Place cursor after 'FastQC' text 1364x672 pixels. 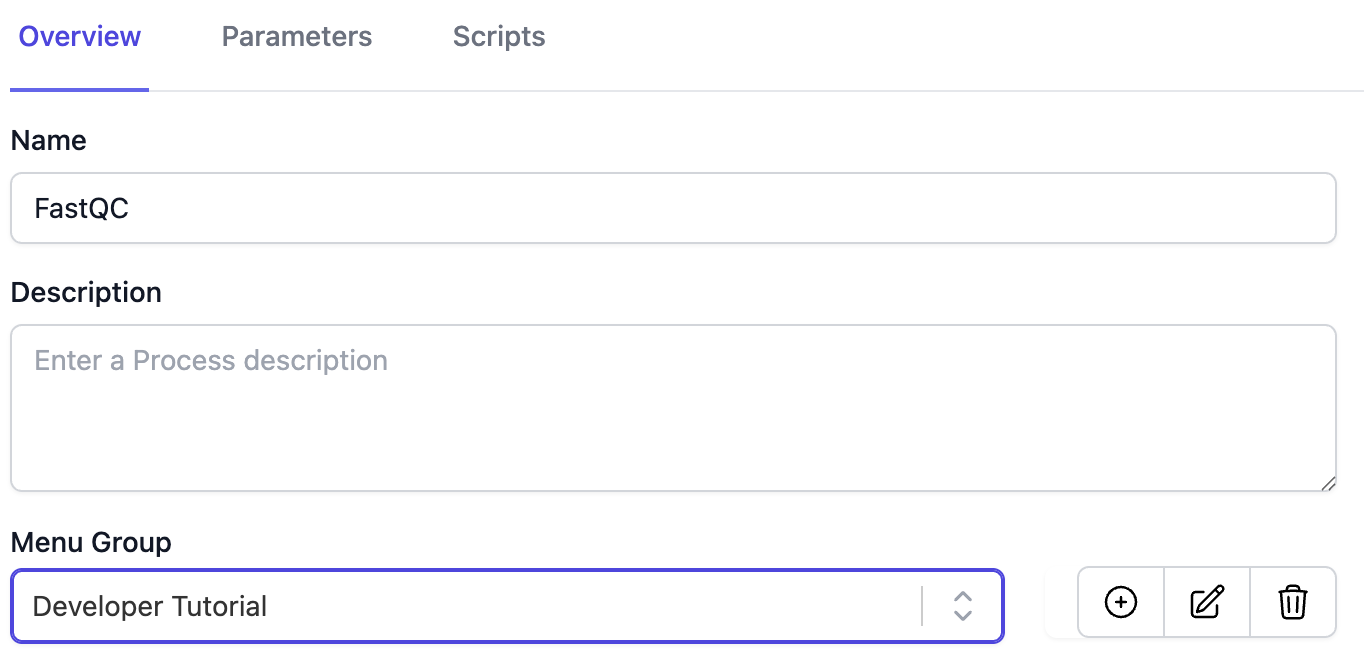click(x=131, y=209)
